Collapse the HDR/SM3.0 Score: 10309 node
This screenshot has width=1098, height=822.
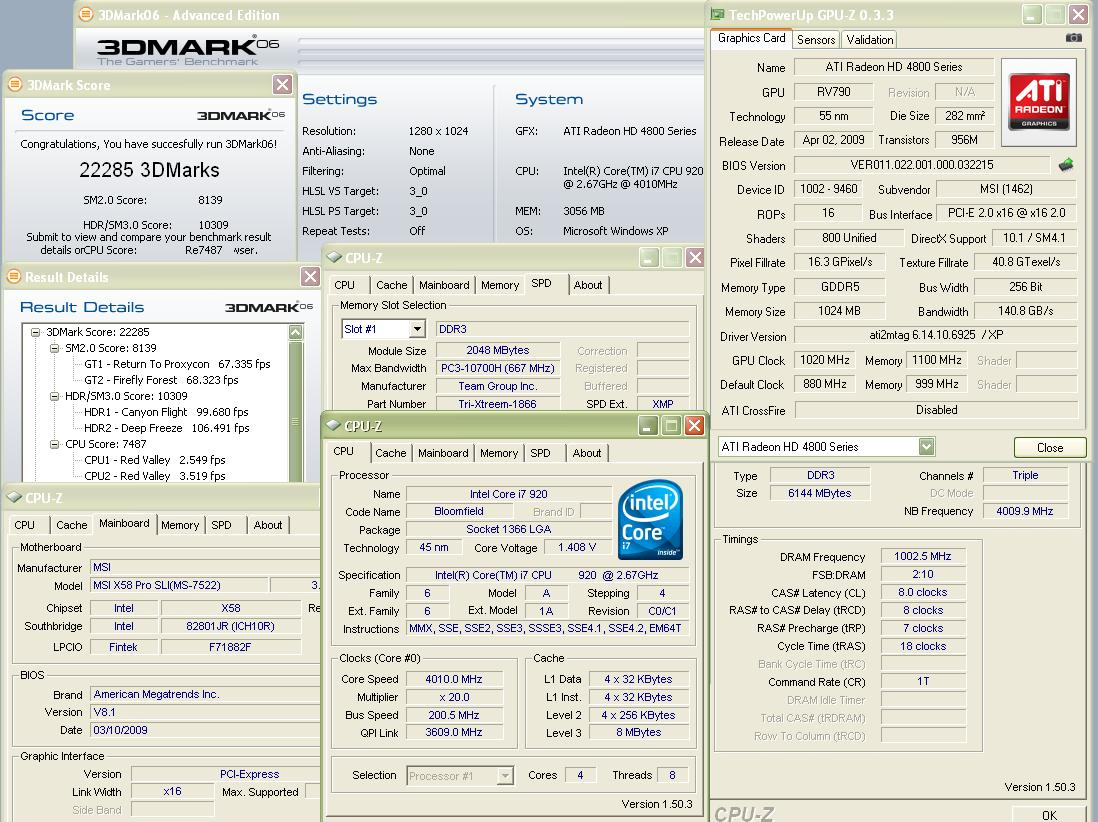[54, 396]
